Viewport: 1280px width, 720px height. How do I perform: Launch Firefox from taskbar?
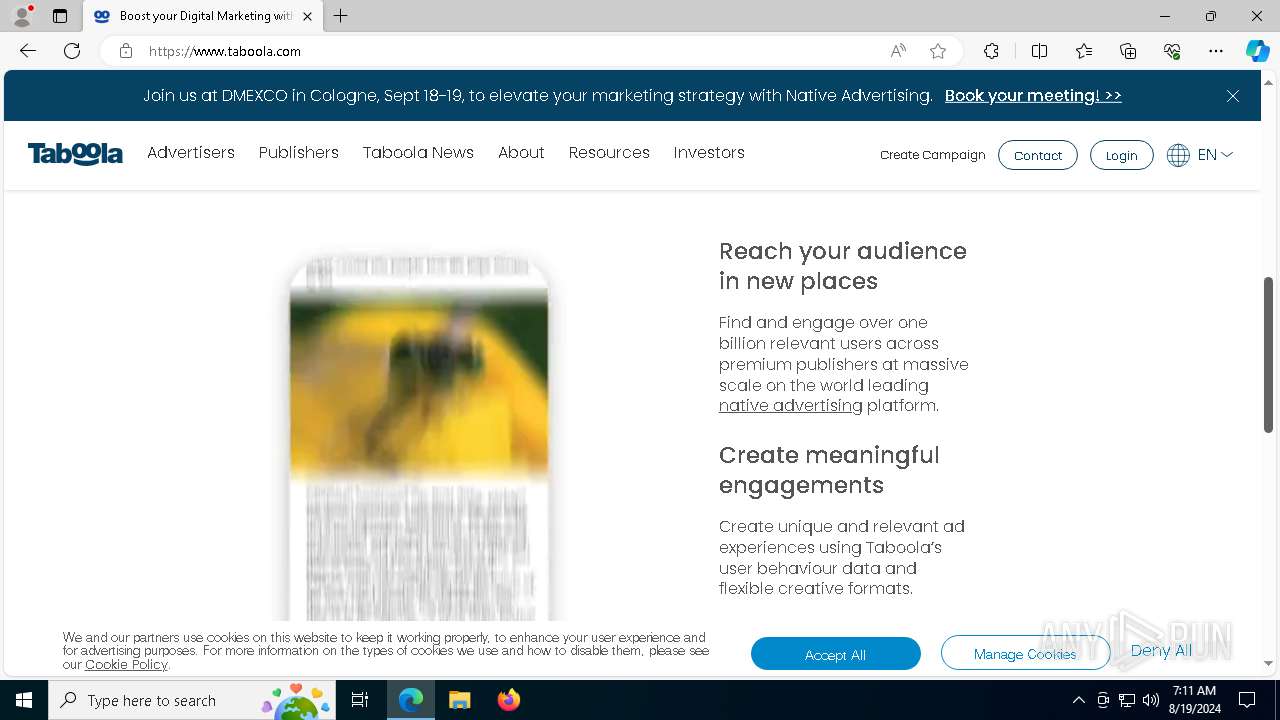point(508,700)
